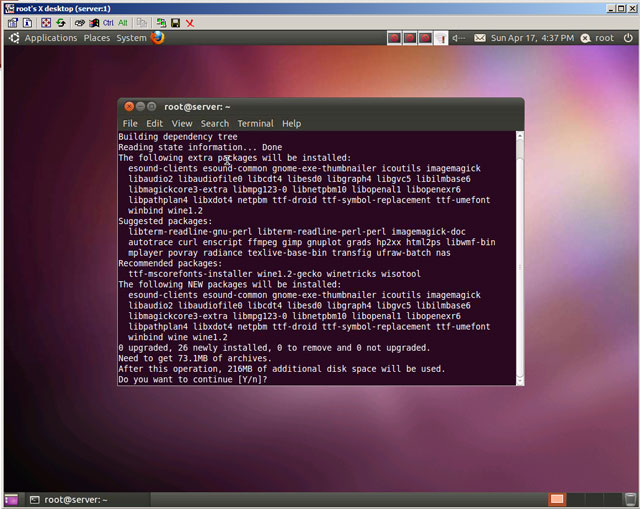Click the 'Do you want to continue [Y/n]?' prompt

tap(193, 380)
